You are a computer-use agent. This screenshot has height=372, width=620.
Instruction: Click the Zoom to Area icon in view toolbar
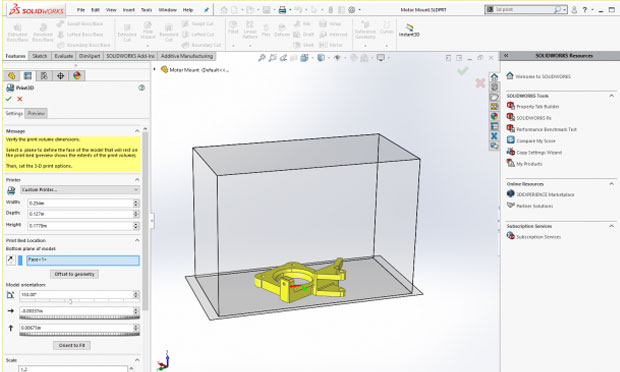coord(272,58)
